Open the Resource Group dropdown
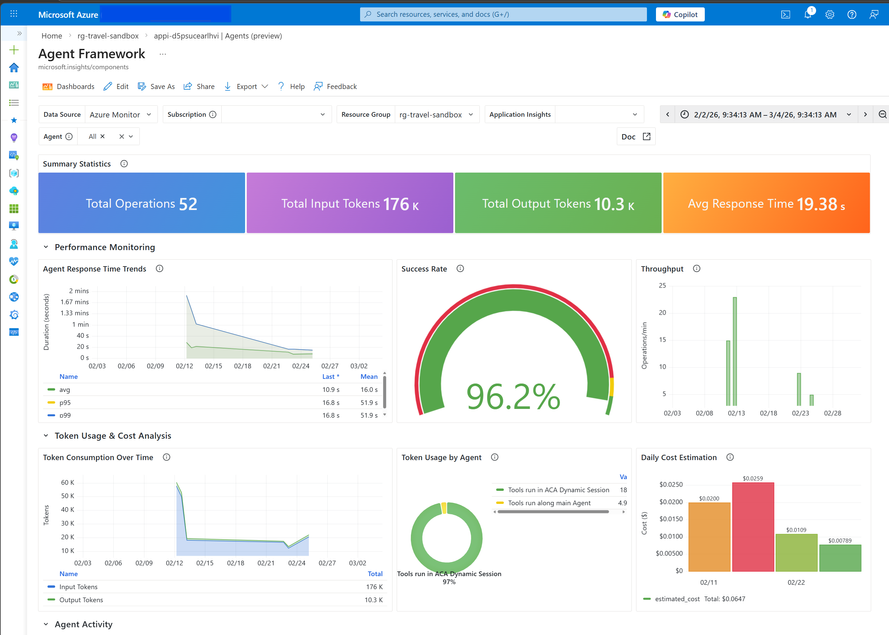 [435, 115]
